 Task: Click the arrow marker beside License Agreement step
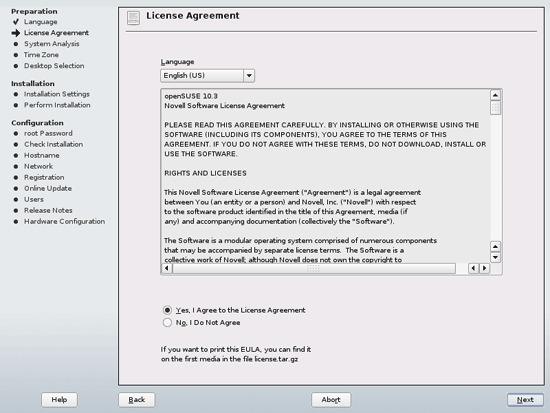click(16, 33)
